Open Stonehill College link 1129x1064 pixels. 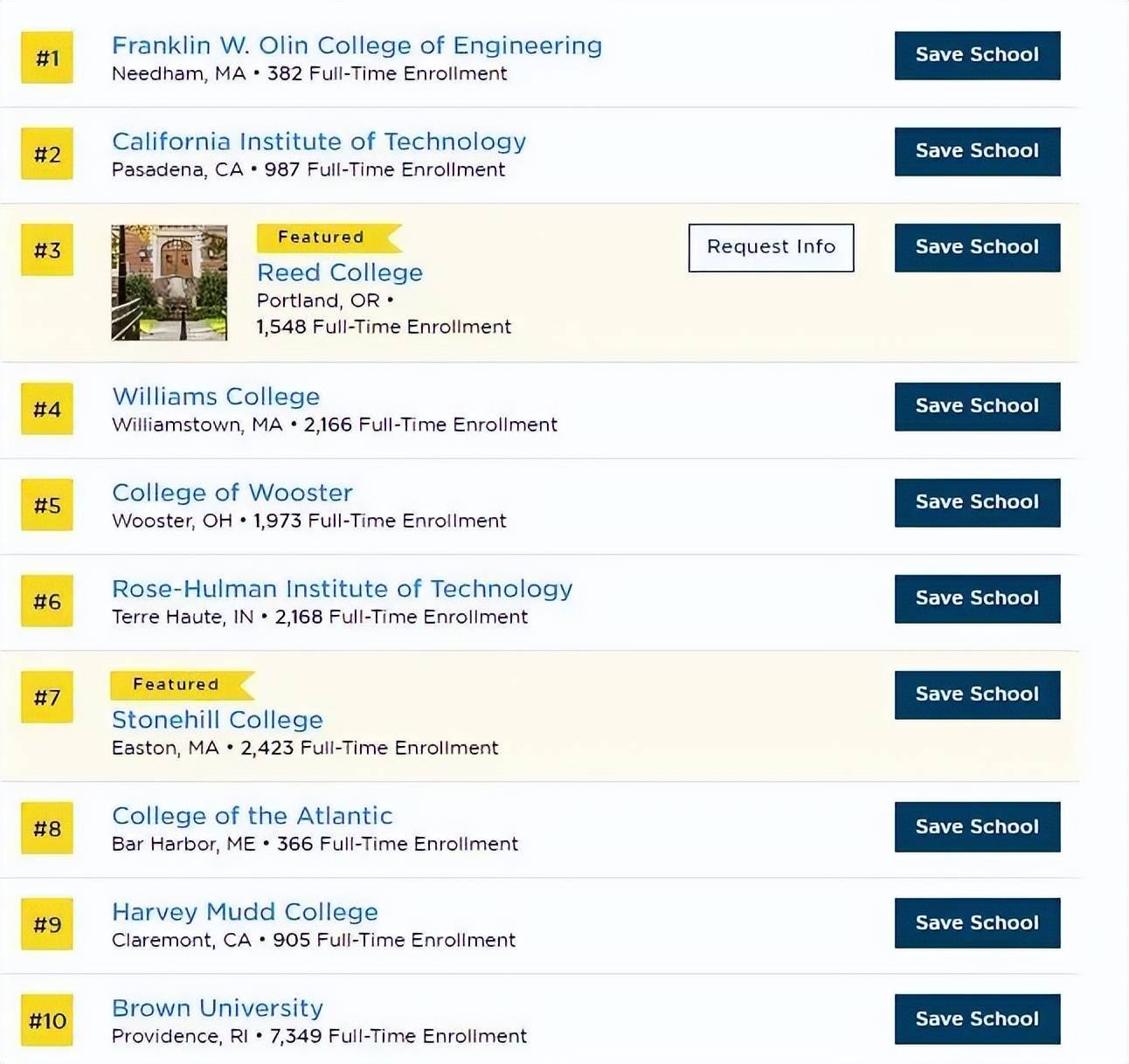point(218,720)
